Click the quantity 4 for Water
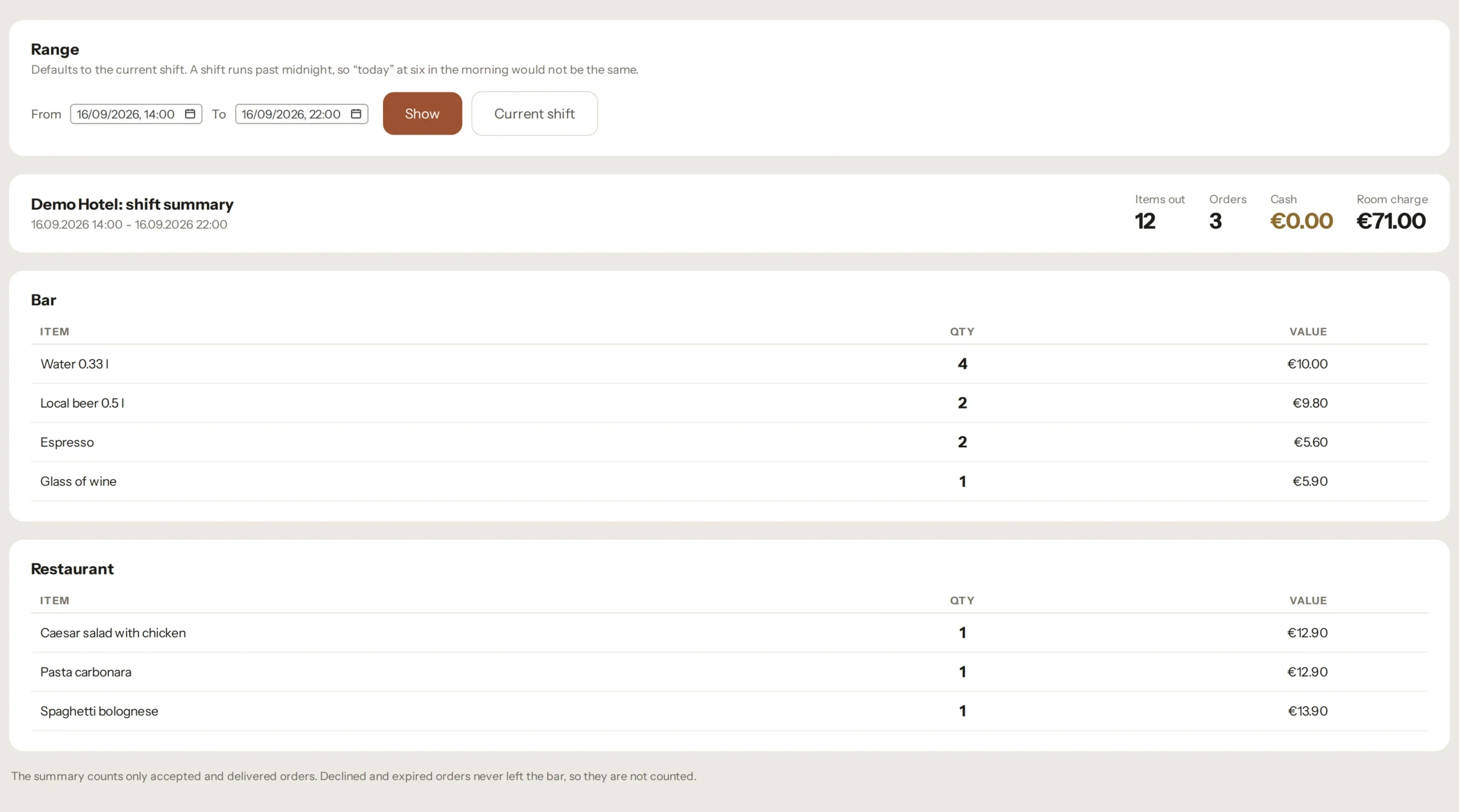 [962, 364]
